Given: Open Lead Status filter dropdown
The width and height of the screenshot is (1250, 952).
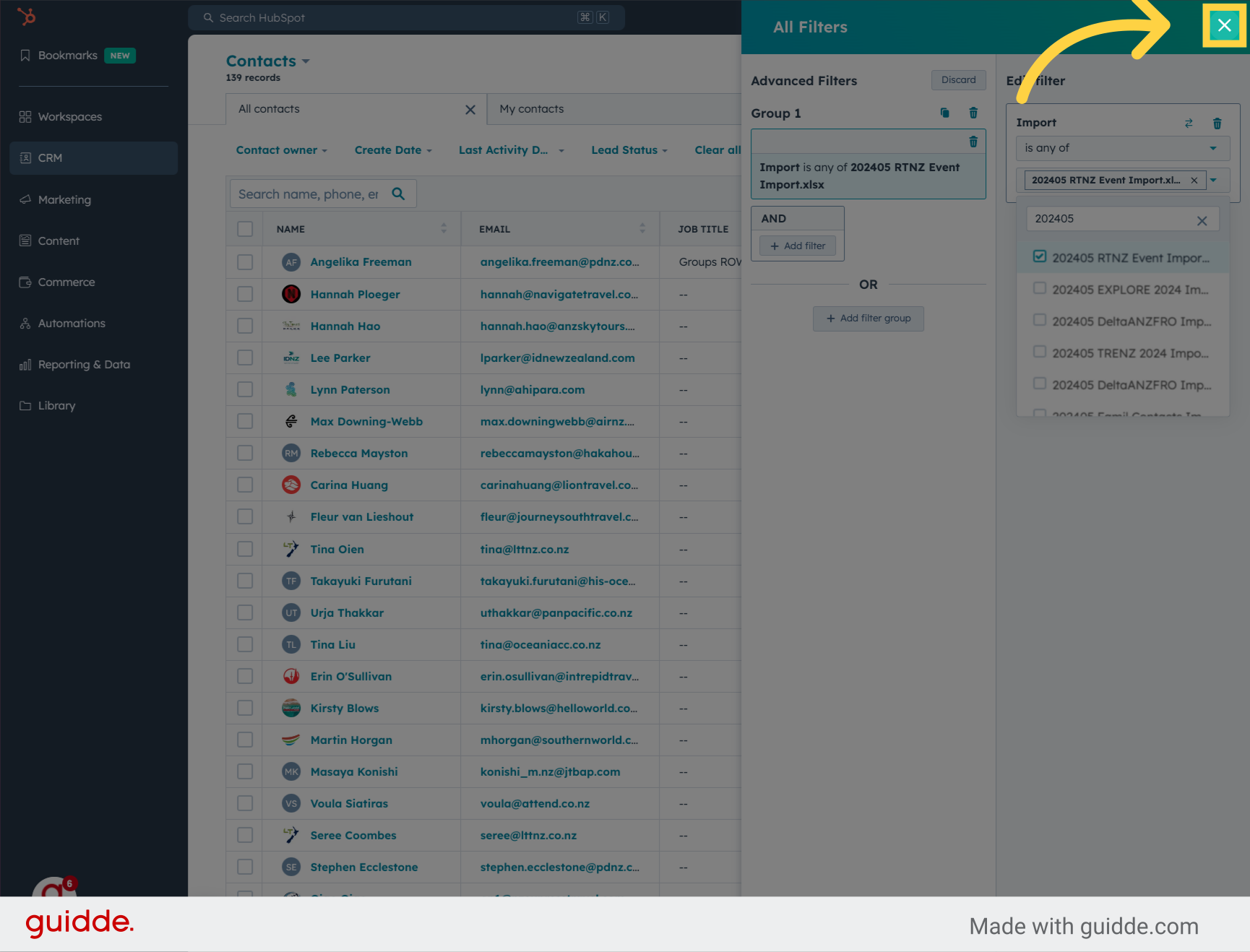Looking at the screenshot, I should coord(629,150).
